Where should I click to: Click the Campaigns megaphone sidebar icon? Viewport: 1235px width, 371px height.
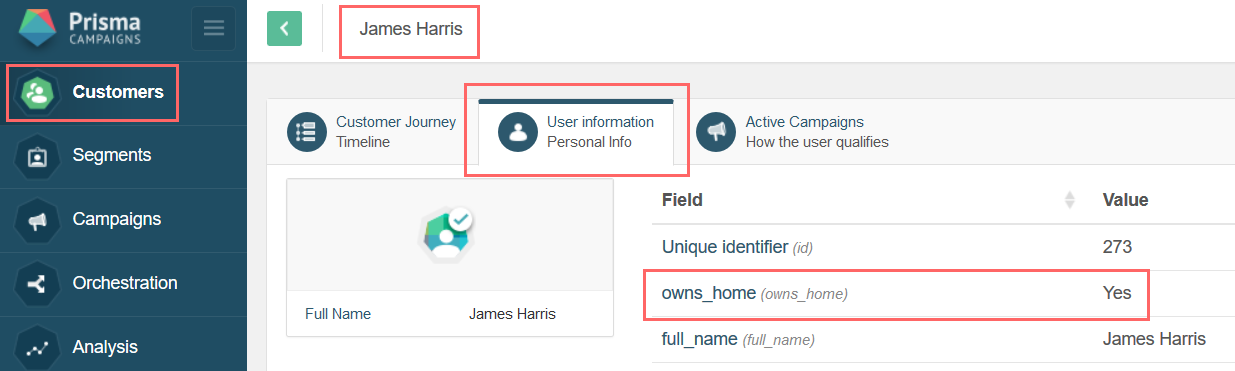(x=38, y=220)
